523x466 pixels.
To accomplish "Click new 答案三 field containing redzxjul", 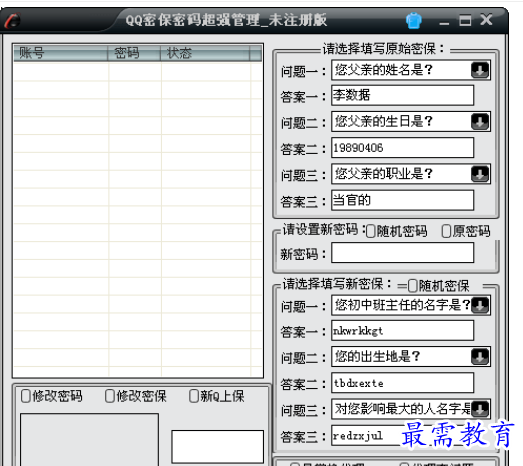I will coord(402,435).
